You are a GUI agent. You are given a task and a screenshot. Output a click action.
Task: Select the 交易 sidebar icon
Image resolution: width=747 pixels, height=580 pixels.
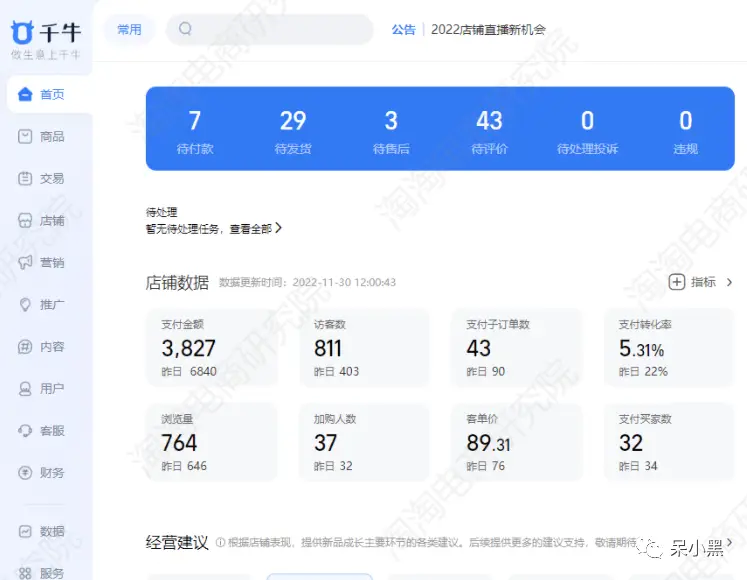coord(25,178)
